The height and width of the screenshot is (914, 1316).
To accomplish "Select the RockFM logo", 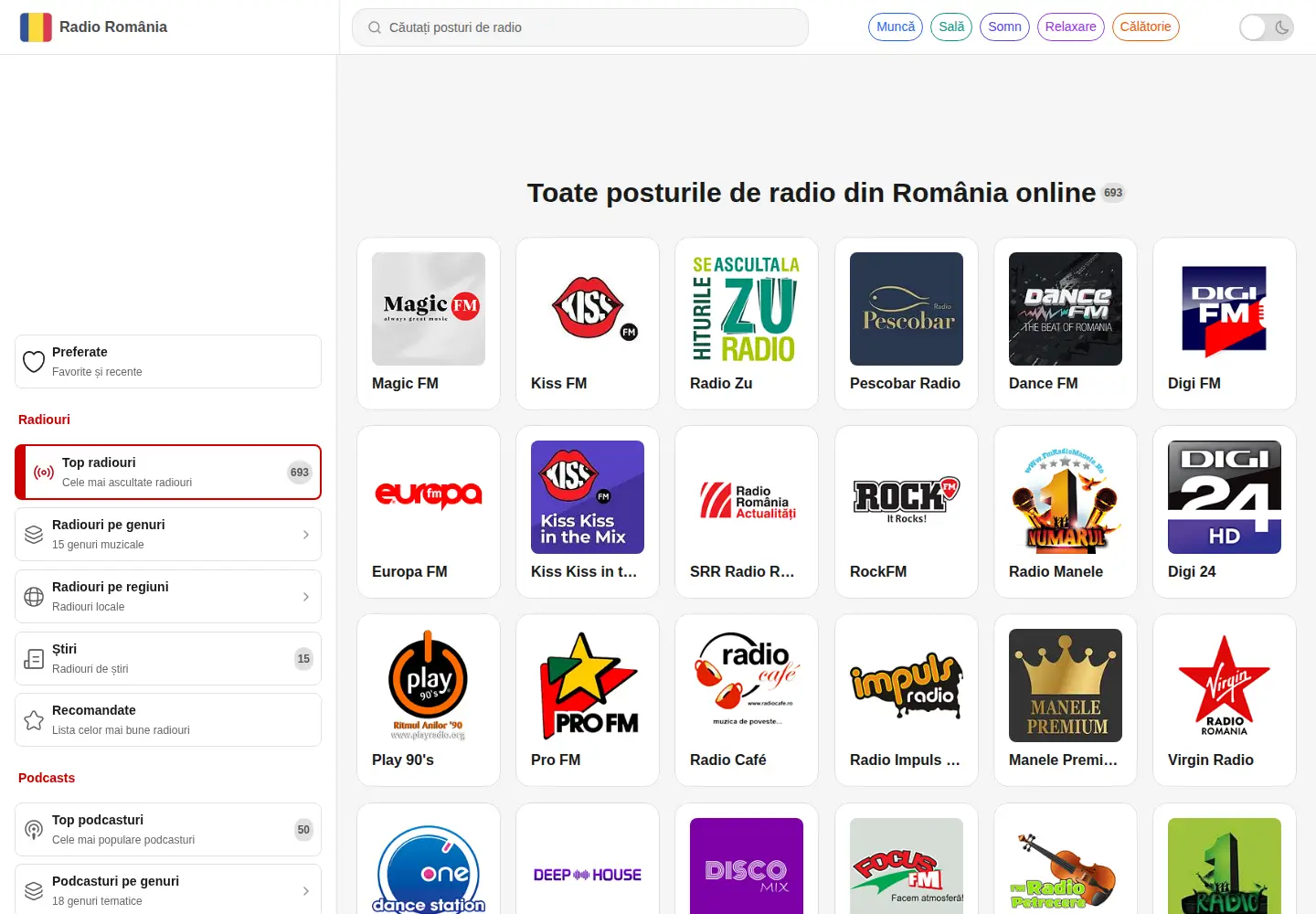I will click(907, 497).
